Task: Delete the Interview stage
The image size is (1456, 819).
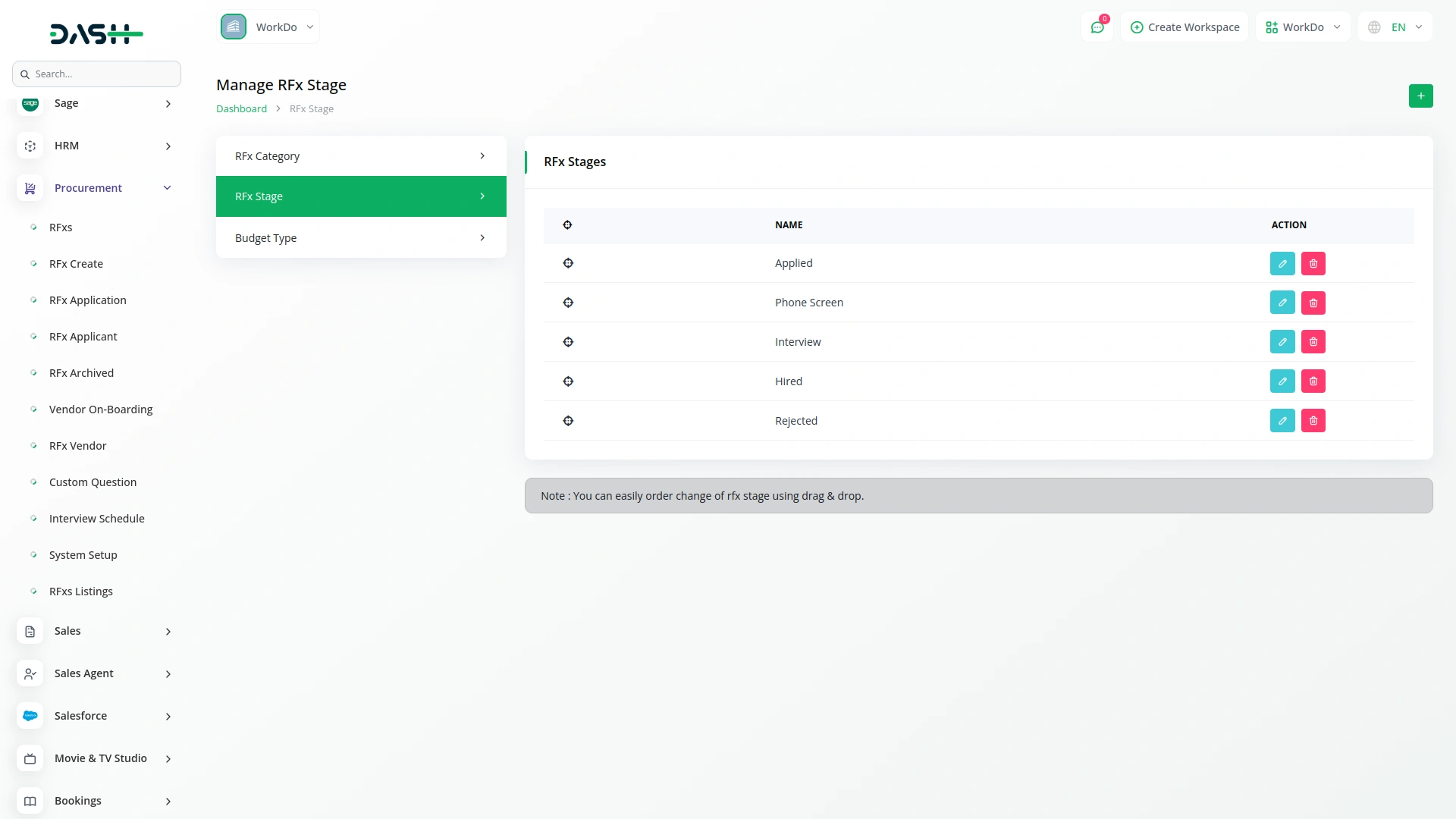Action: (1313, 342)
